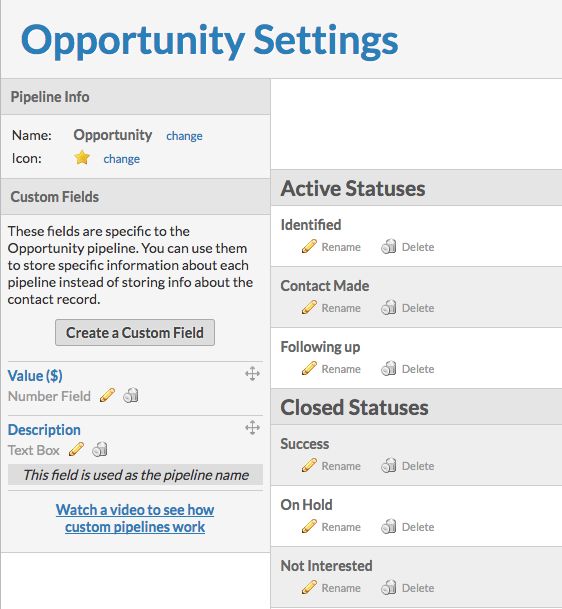Click delete icon next to Text Box

point(100,450)
